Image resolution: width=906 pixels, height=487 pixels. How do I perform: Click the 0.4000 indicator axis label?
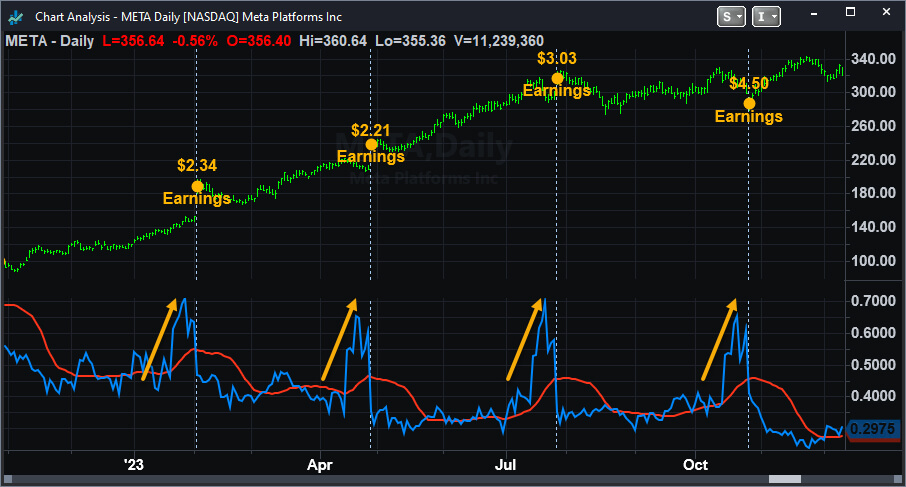[x=873, y=396]
